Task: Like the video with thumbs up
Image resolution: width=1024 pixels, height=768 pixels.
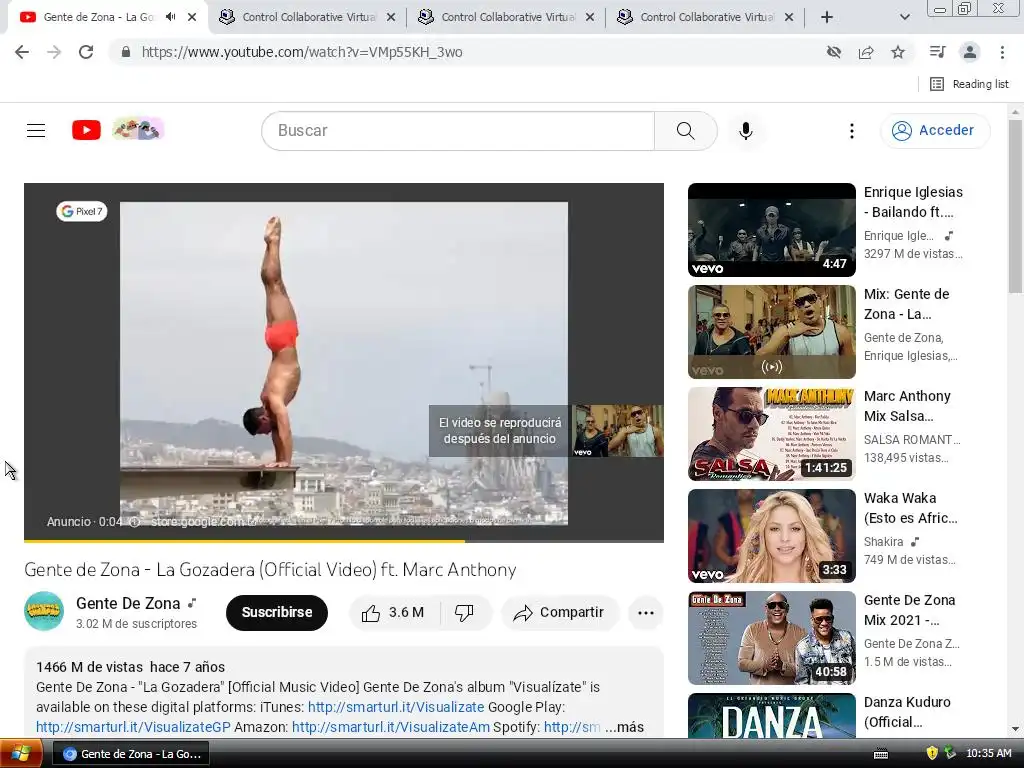Action: coord(394,613)
